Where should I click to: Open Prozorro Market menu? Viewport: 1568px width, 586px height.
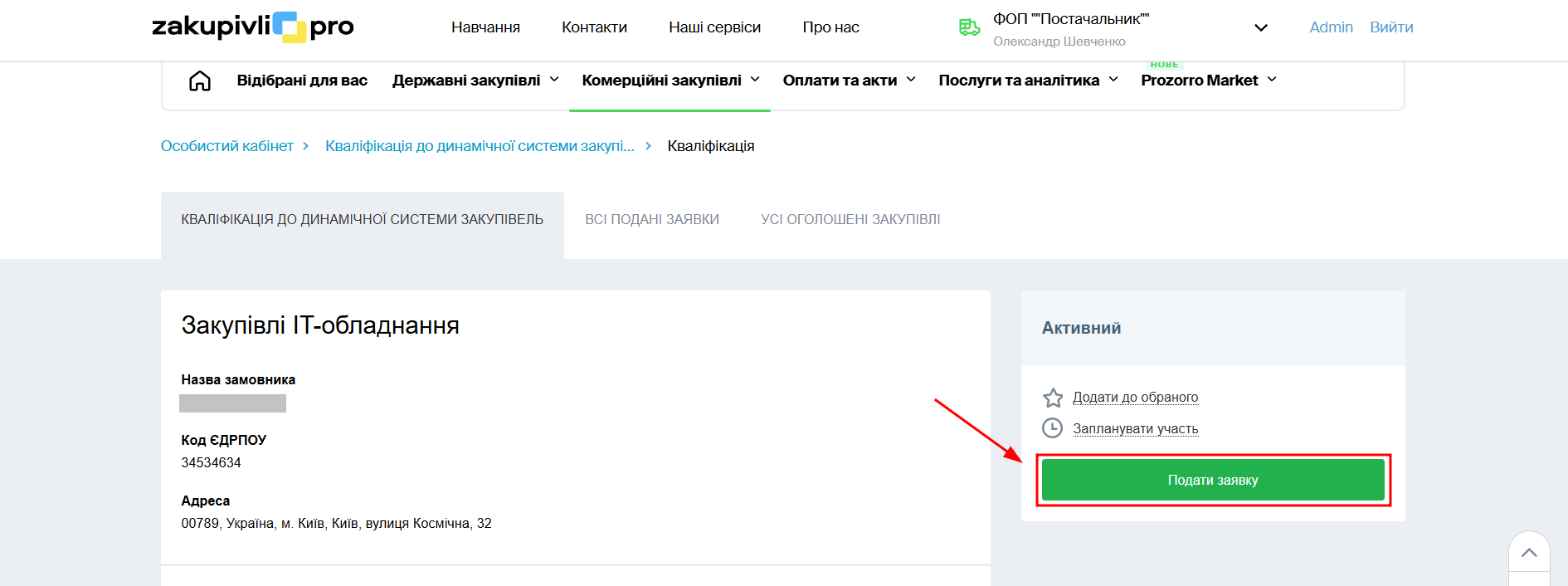point(1208,81)
